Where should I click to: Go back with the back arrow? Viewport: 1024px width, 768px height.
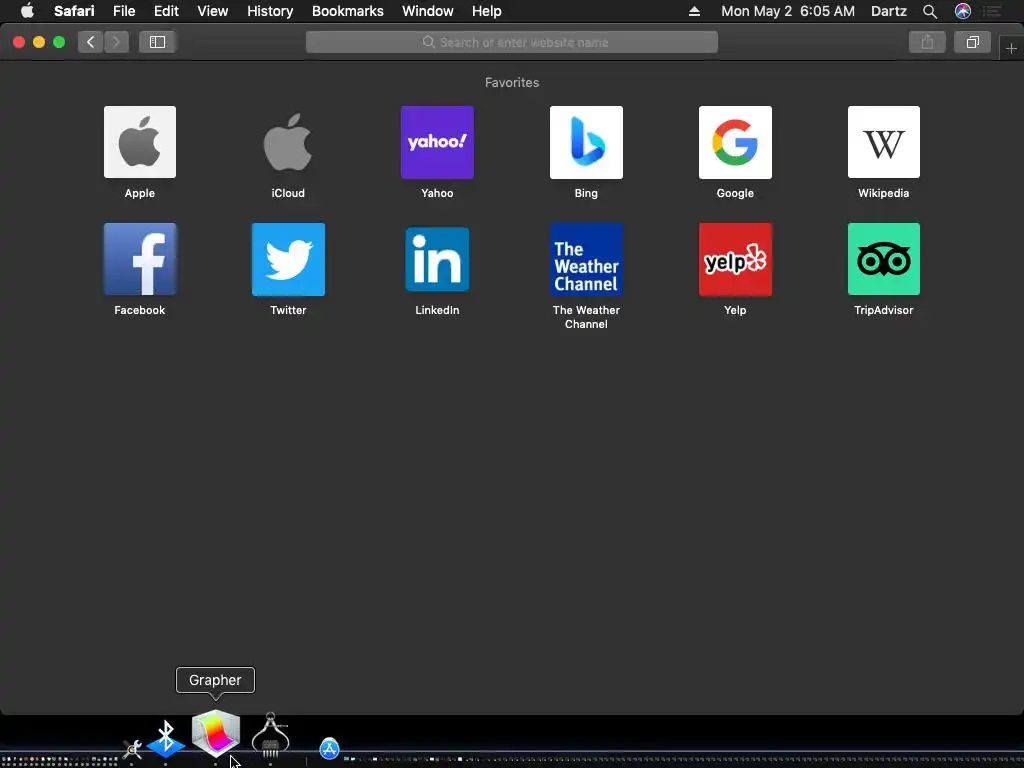tap(91, 42)
